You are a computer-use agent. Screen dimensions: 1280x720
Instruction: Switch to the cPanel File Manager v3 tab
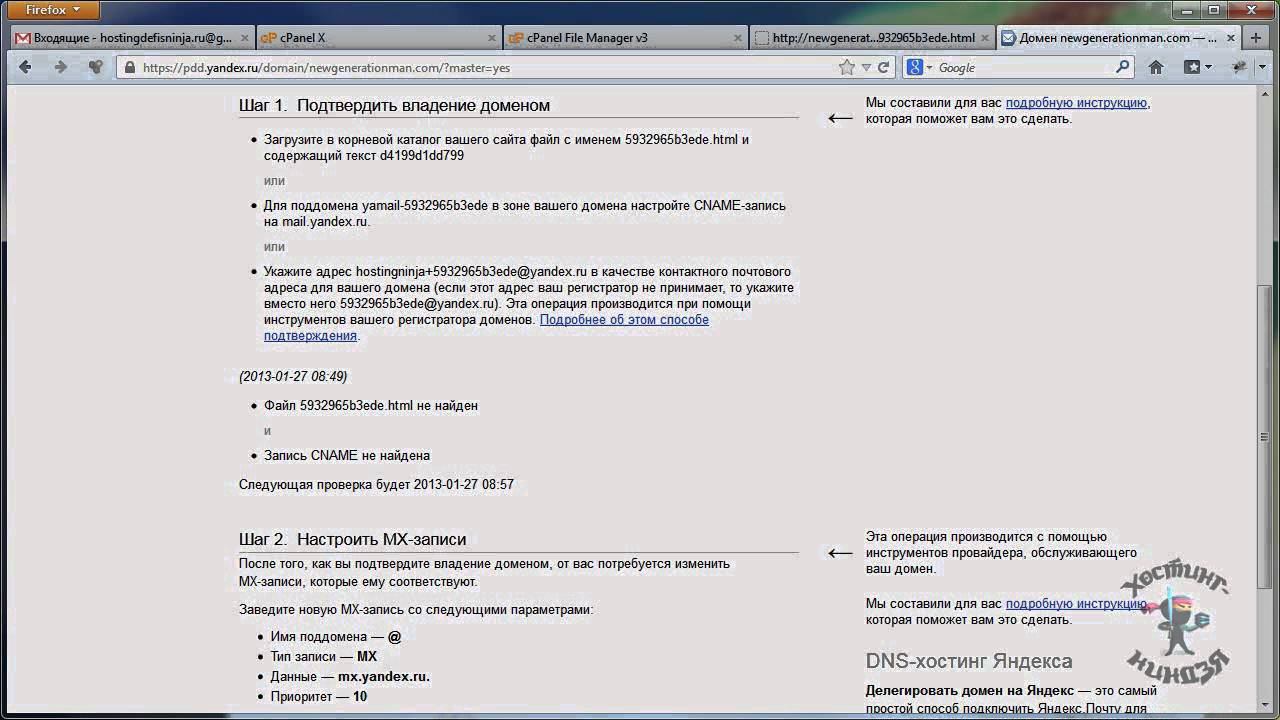(x=626, y=38)
